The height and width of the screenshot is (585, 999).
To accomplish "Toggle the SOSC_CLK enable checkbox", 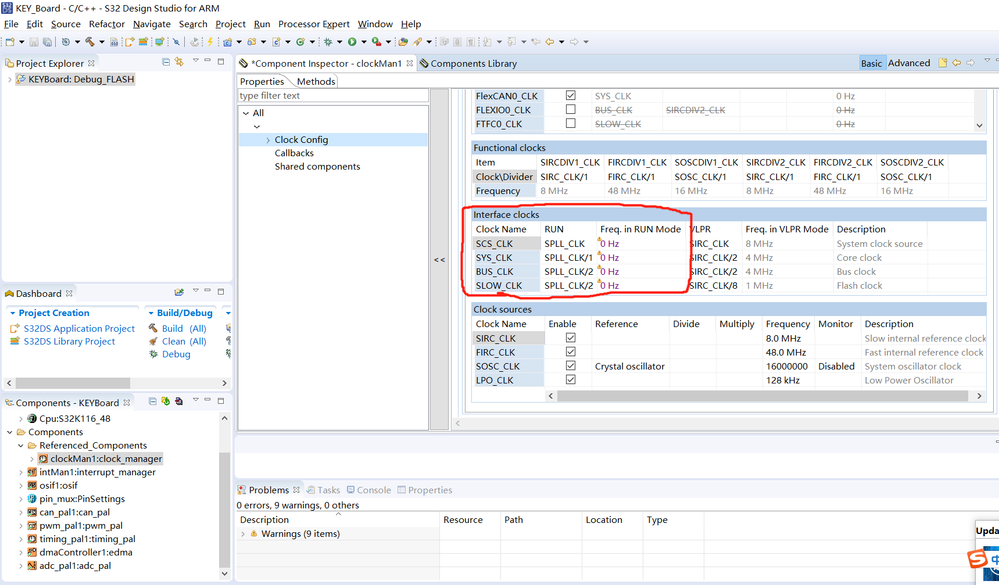I will [571, 366].
